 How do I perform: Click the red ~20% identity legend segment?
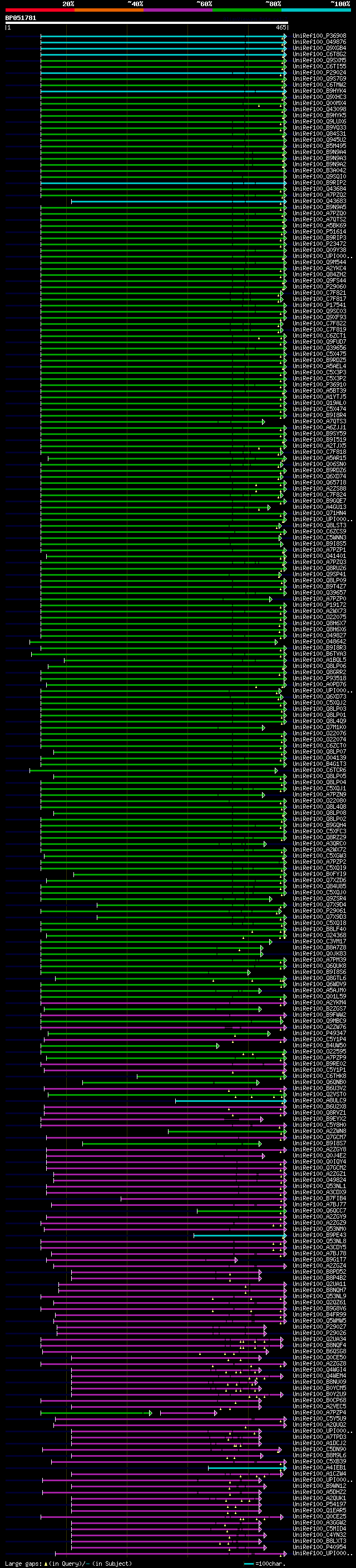(x=39, y=10)
